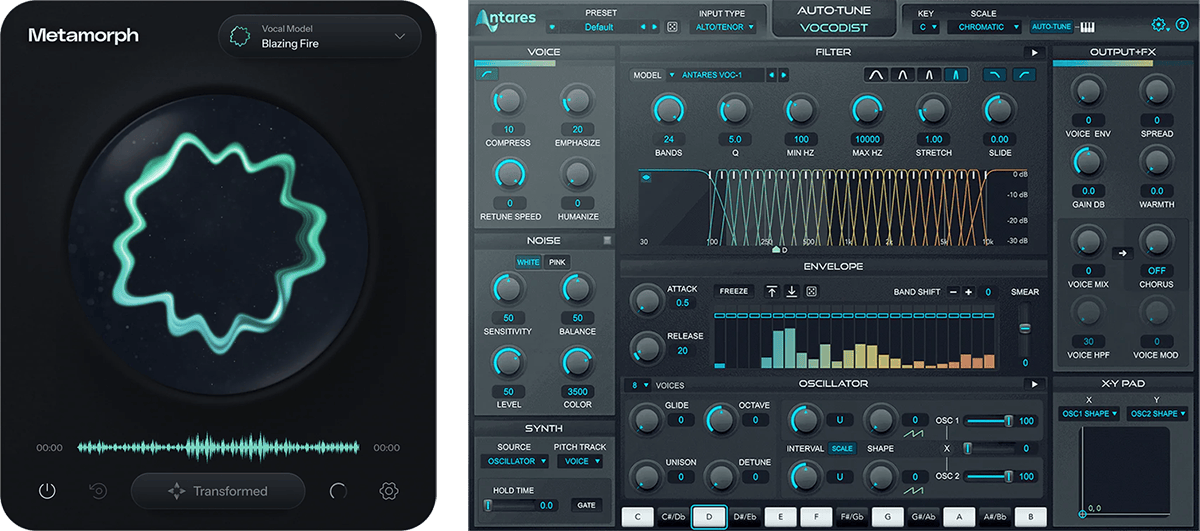Image resolution: width=1200 pixels, height=531 pixels.
Task: Click the Metamorph undo history icon
Action: tap(98, 491)
